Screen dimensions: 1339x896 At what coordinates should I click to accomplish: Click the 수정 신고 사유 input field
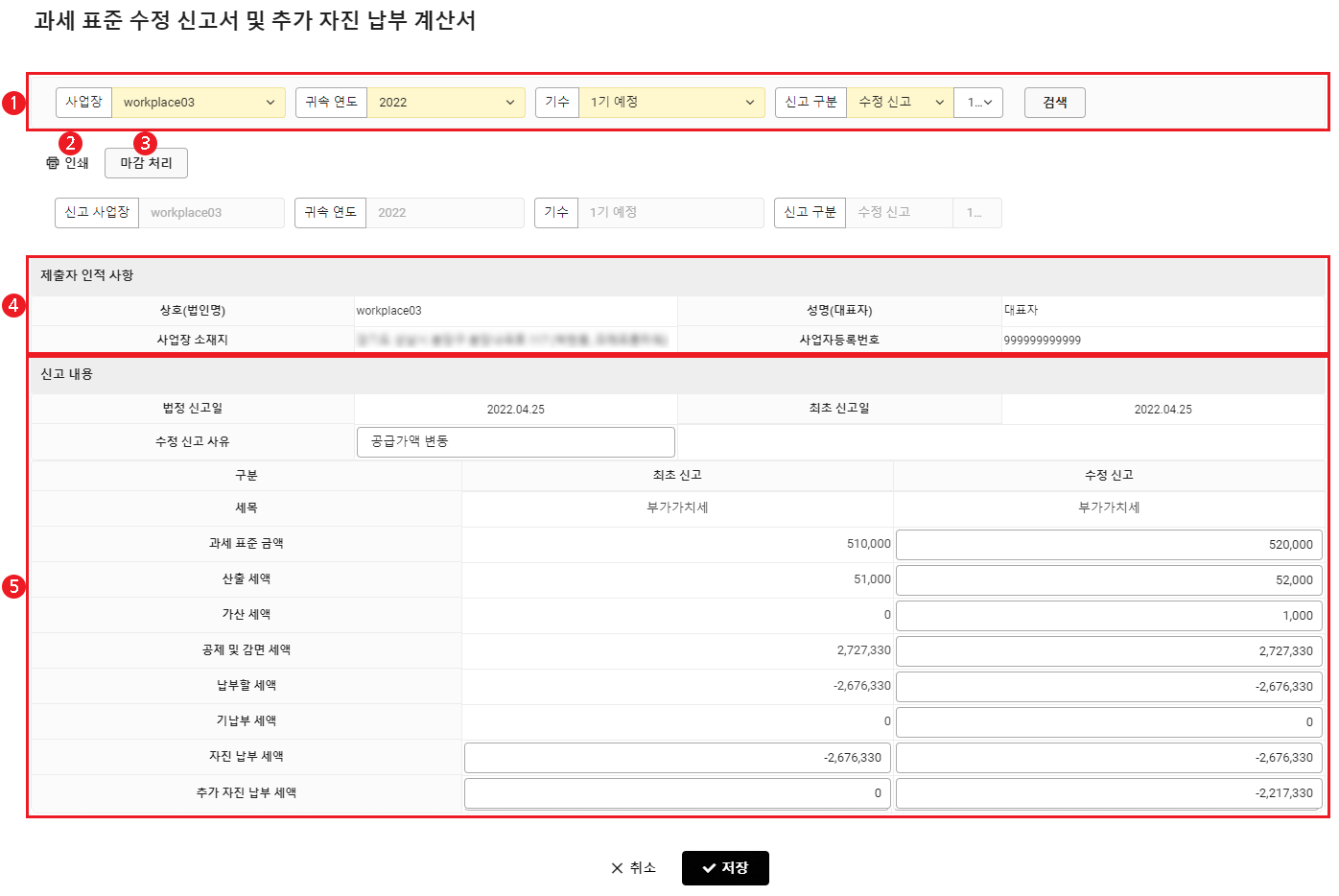pyautogui.click(x=516, y=442)
